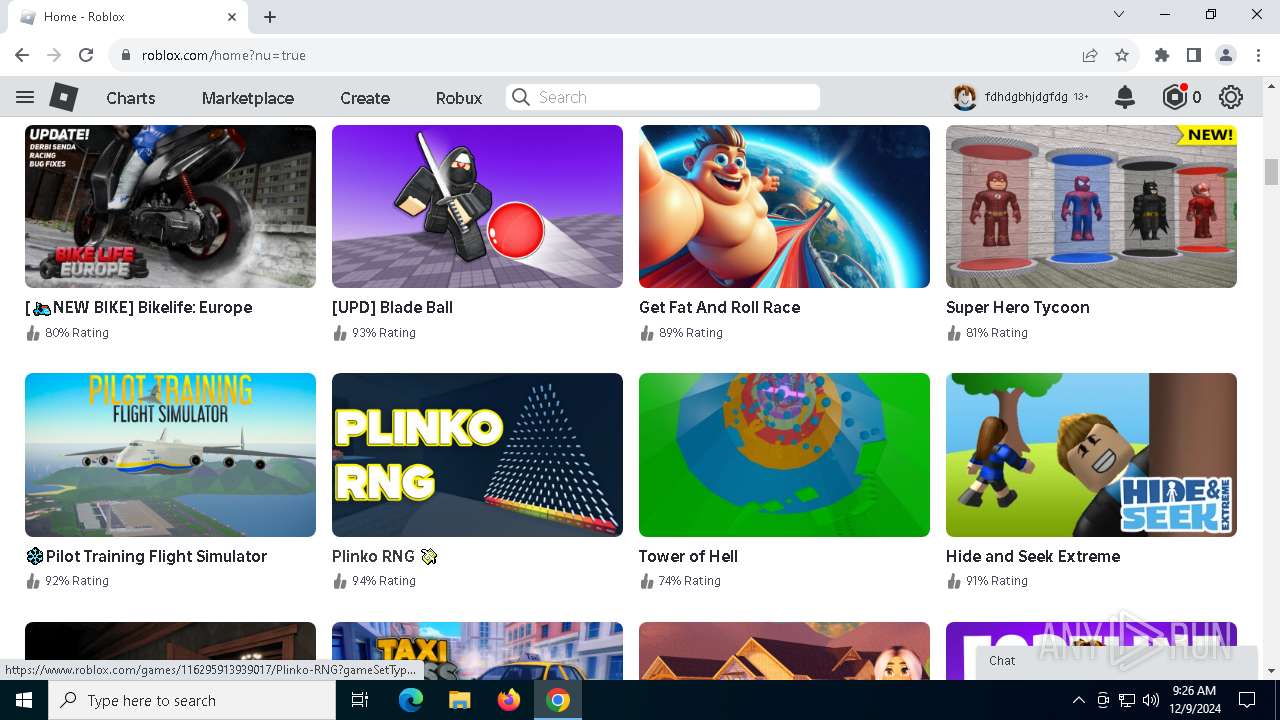Click the Roblox logo home icon
Image resolution: width=1280 pixels, height=720 pixels.
64,97
